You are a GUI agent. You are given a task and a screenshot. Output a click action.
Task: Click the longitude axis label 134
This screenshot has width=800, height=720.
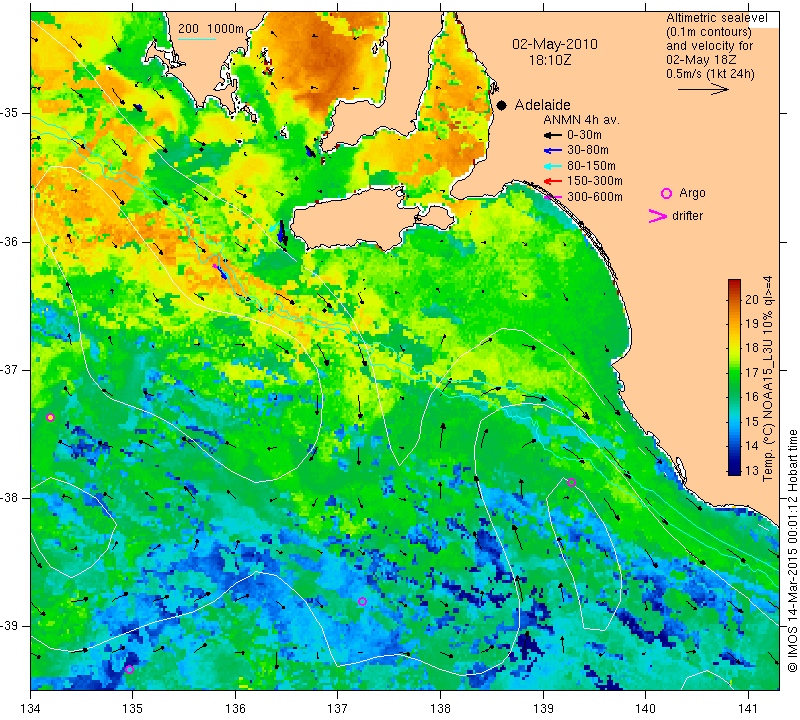click(31, 709)
